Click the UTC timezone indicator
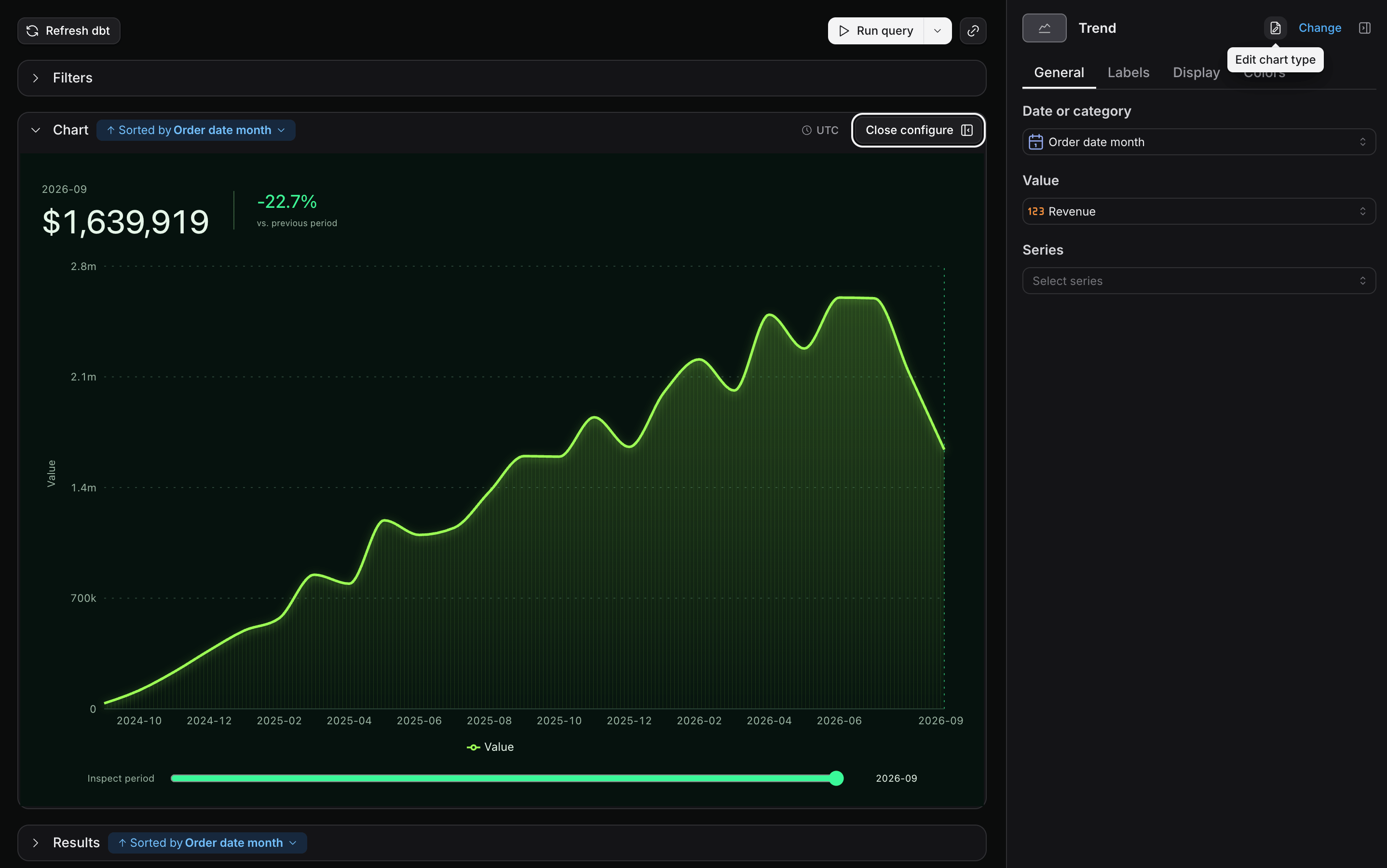Image resolution: width=1387 pixels, height=868 pixels. click(820, 130)
